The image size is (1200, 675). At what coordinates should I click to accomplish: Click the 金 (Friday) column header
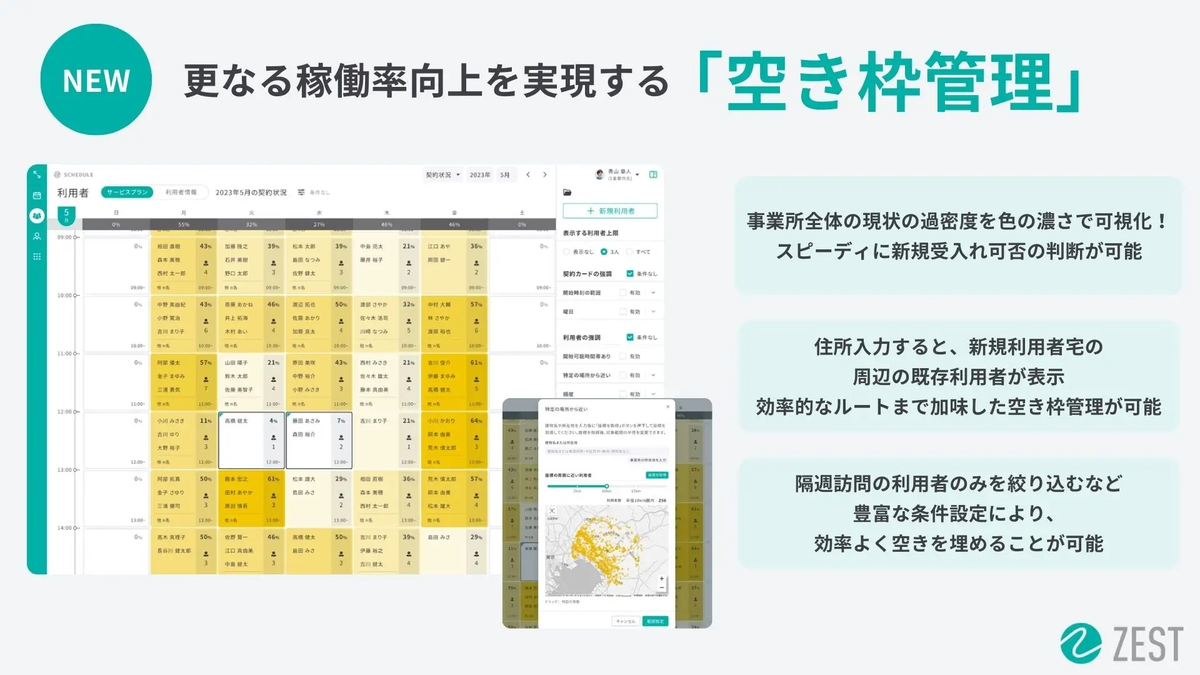(454, 212)
